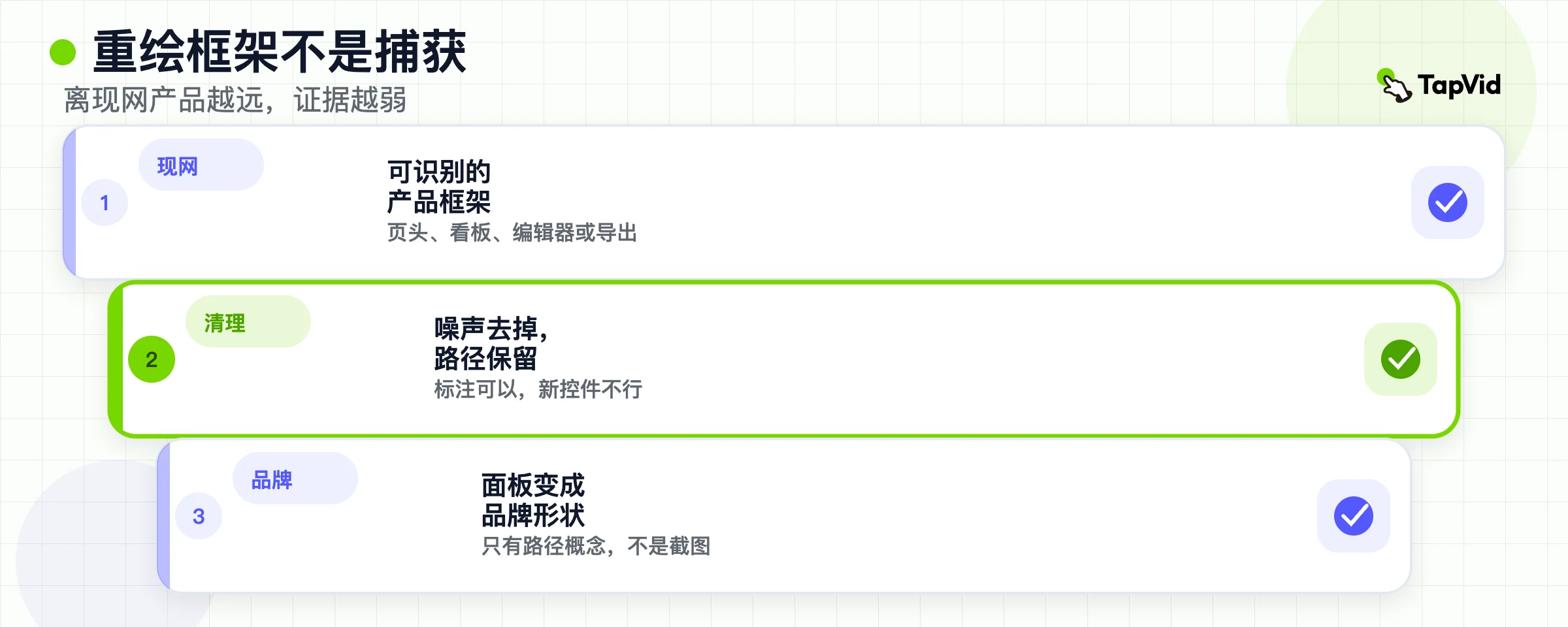Viewport: 1568px width, 627px height.
Task: Click the subtitle 只有路径概念,不是截图
Action: 596,546
